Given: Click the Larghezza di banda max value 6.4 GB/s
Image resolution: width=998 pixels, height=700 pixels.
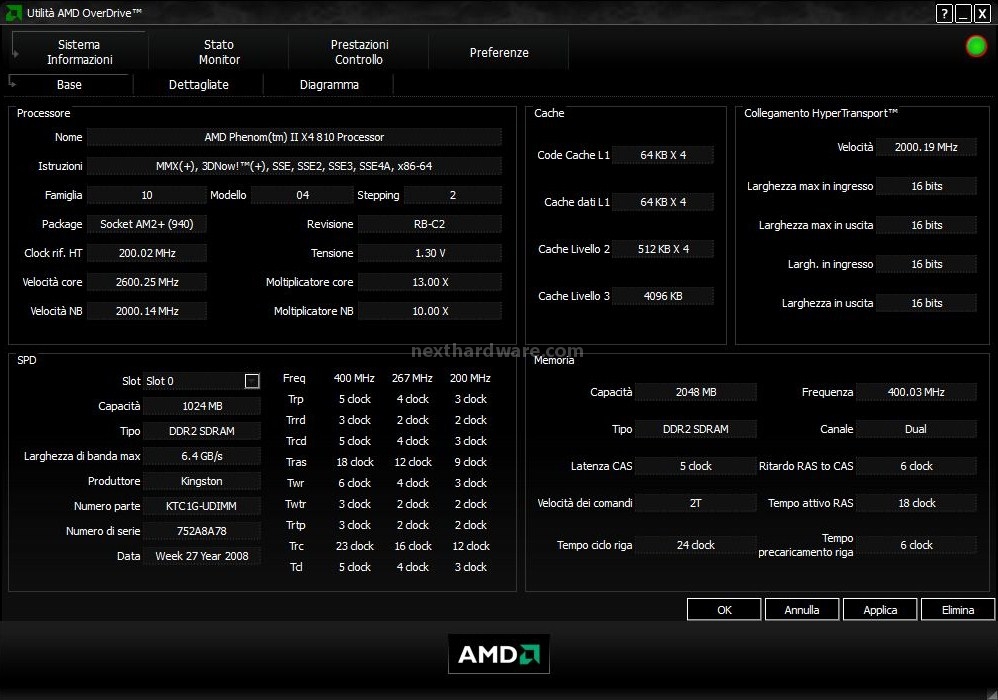Looking at the screenshot, I should click(202, 456).
